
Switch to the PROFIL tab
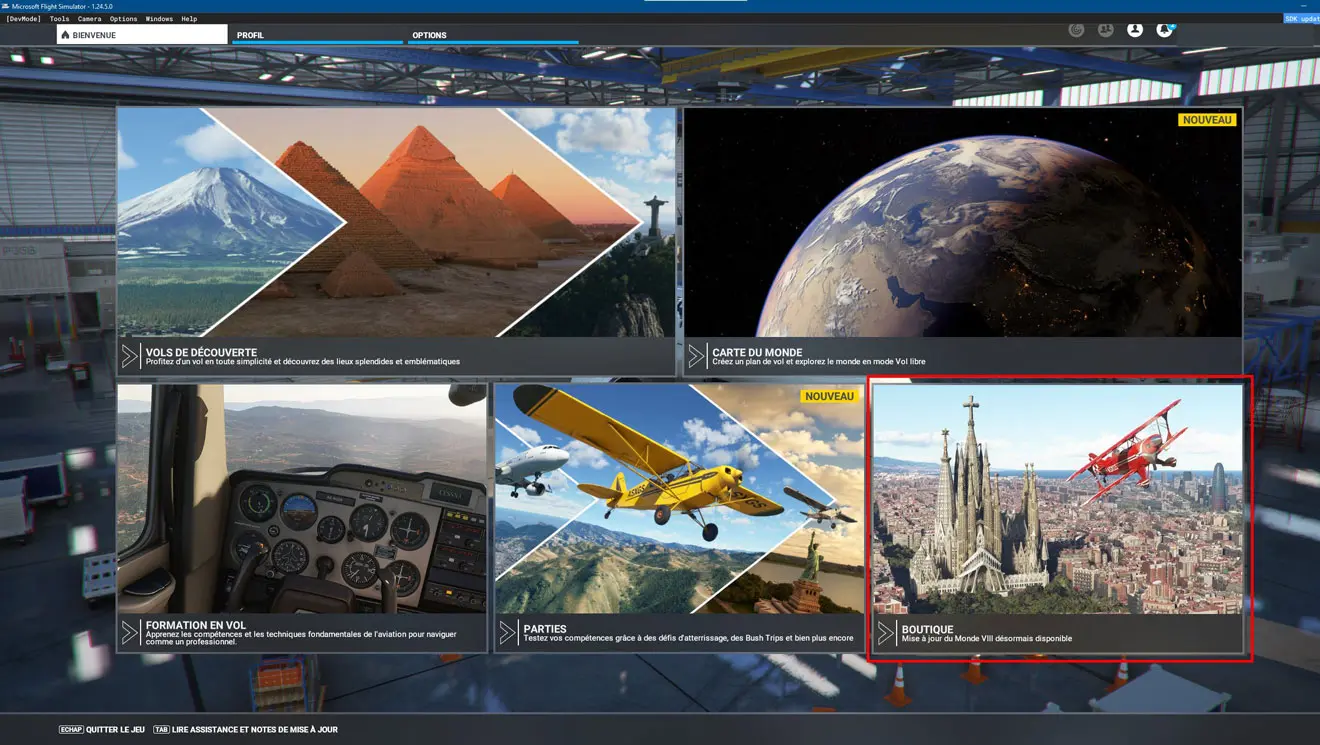click(x=317, y=35)
